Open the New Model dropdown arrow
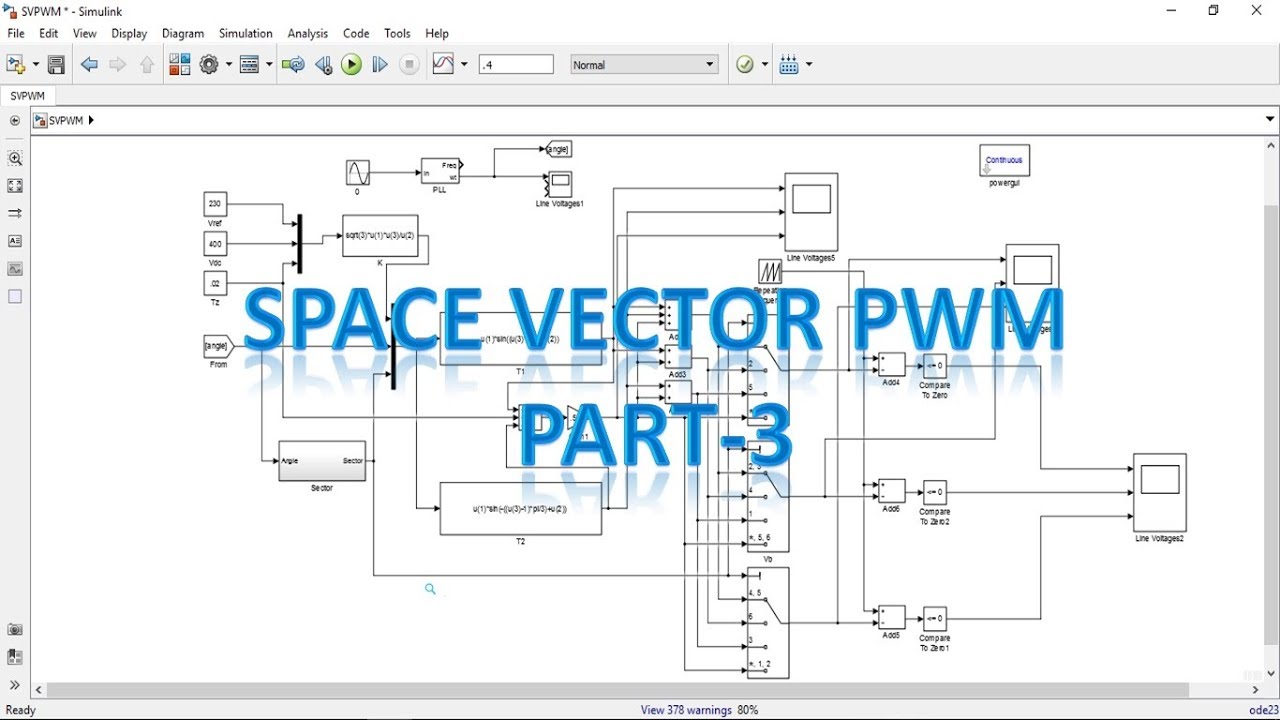Image resolution: width=1280 pixels, height=720 pixels. [36, 65]
